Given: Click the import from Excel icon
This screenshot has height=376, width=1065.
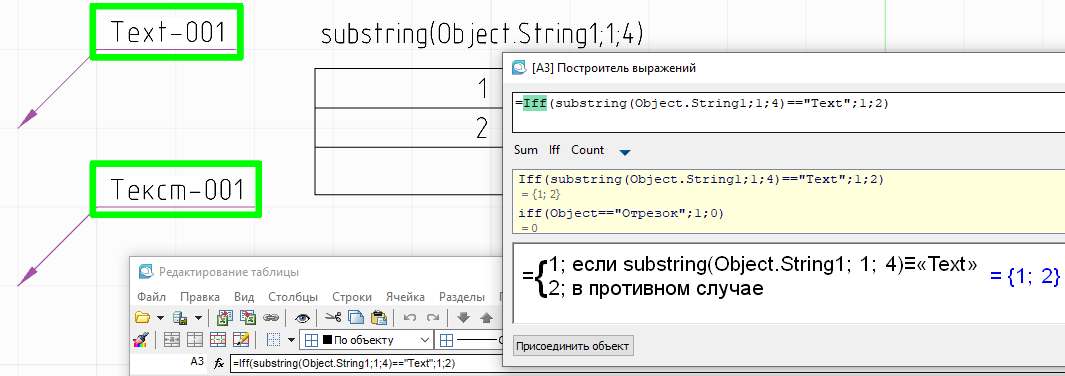Looking at the screenshot, I should (226, 318).
